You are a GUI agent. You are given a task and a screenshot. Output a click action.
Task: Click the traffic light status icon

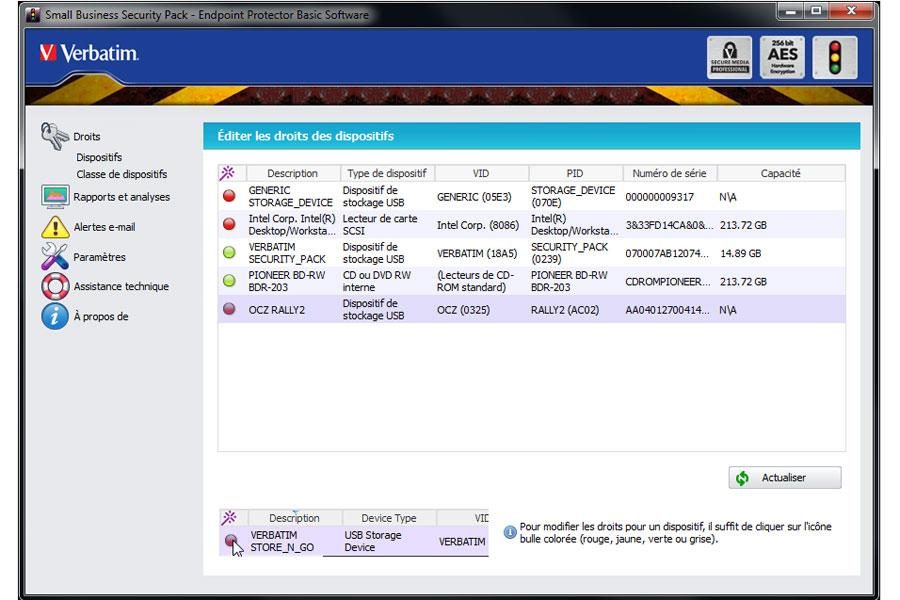tap(835, 57)
